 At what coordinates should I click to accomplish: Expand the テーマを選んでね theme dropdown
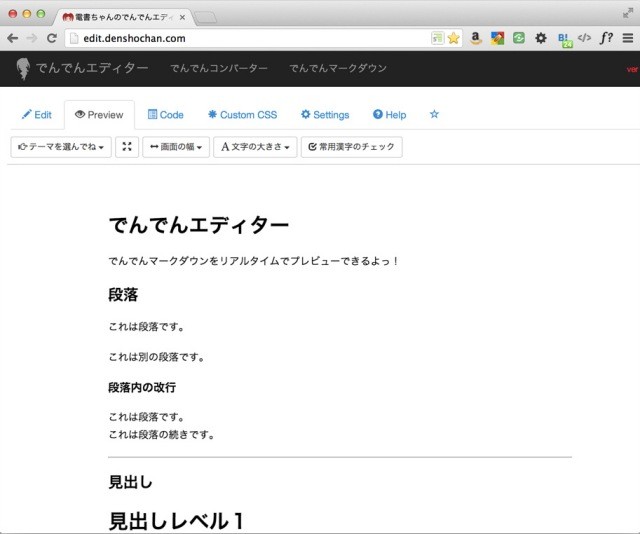pos(61,147)
